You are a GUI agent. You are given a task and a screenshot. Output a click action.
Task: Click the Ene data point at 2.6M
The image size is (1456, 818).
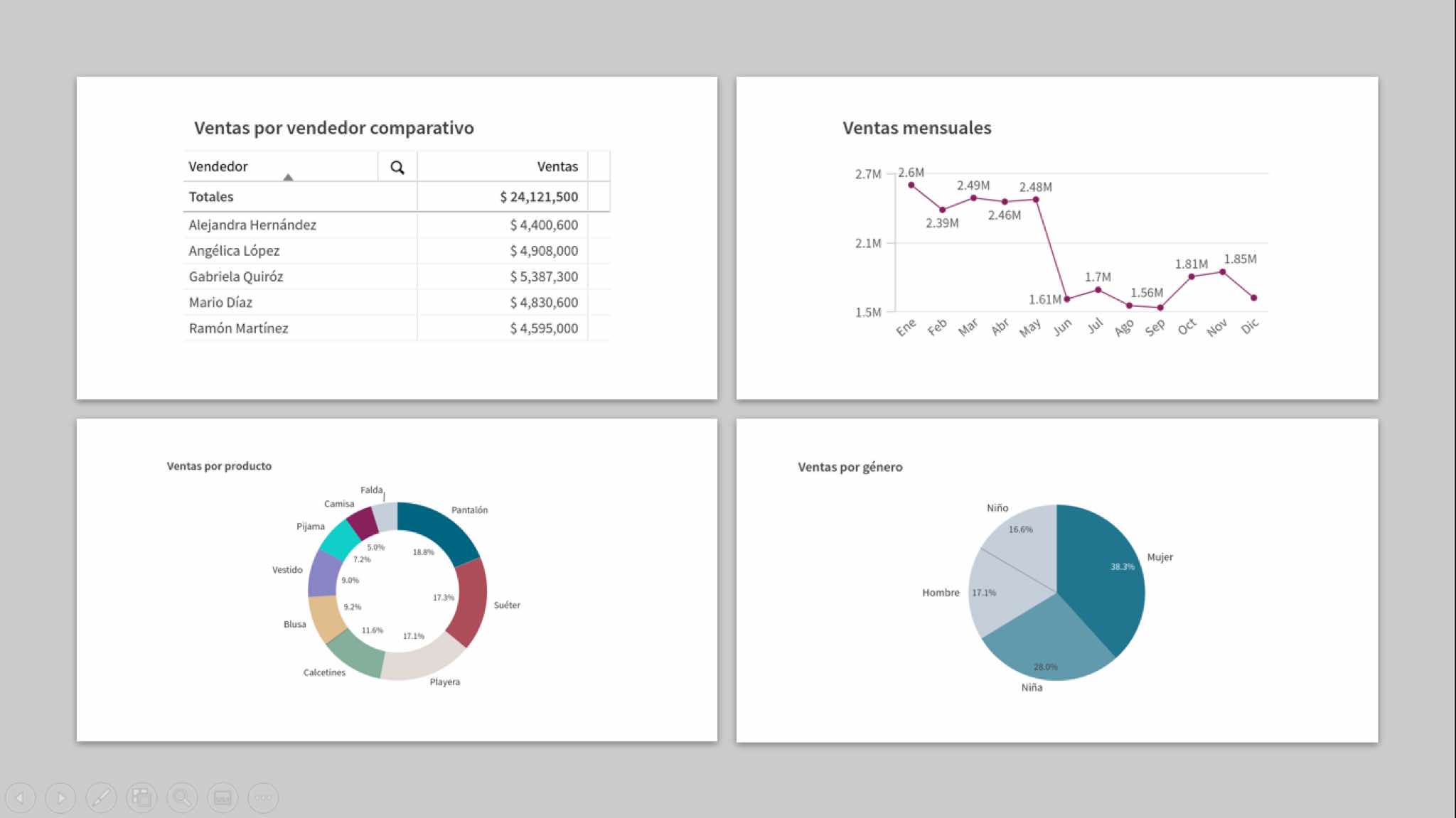tap(911, 185)
